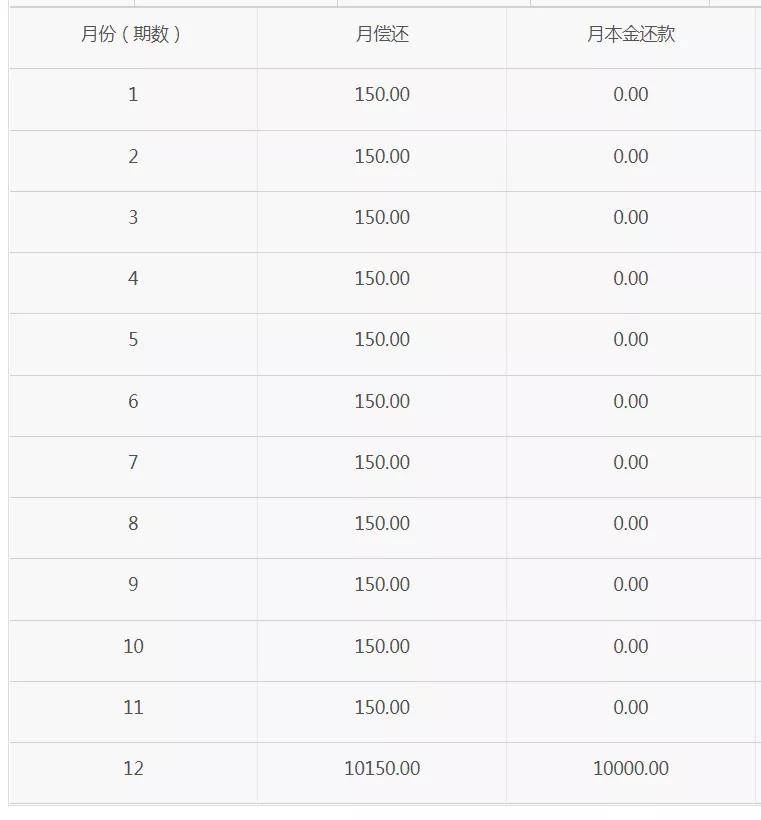The image size is (761, 820).
Task: Click 0.00 principal in period 9 row
Action: point(631,584)
